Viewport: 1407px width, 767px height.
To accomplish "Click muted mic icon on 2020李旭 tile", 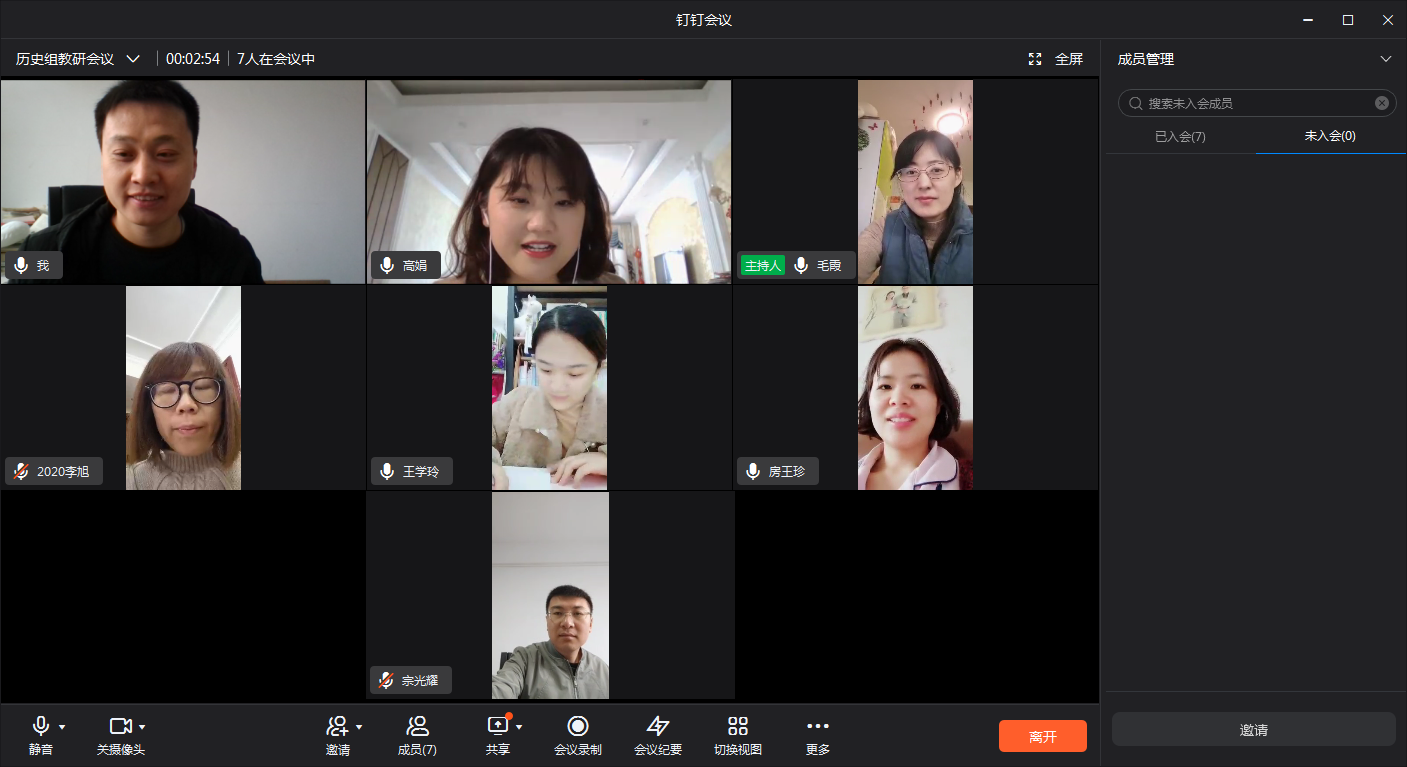I will click(x=21, y=471).
